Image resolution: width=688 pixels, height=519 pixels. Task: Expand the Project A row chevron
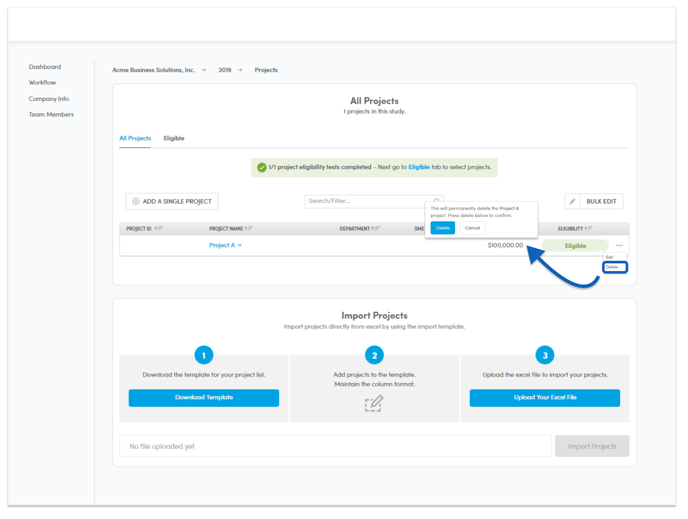pos(240,245)
